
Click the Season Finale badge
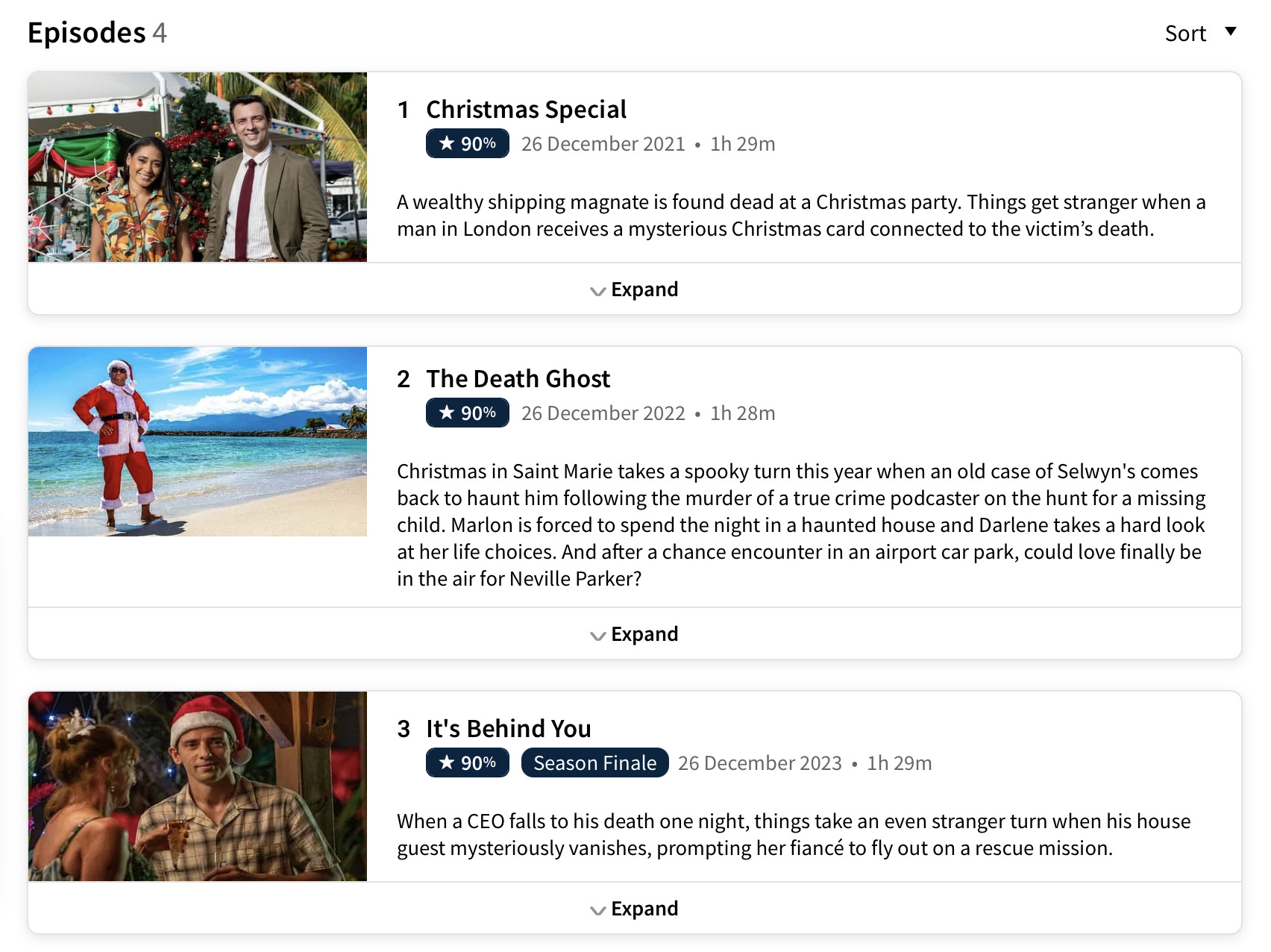coord(594,763)
